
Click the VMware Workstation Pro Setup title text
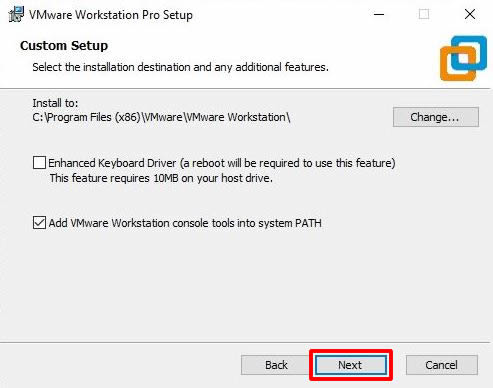coord(111,15)
